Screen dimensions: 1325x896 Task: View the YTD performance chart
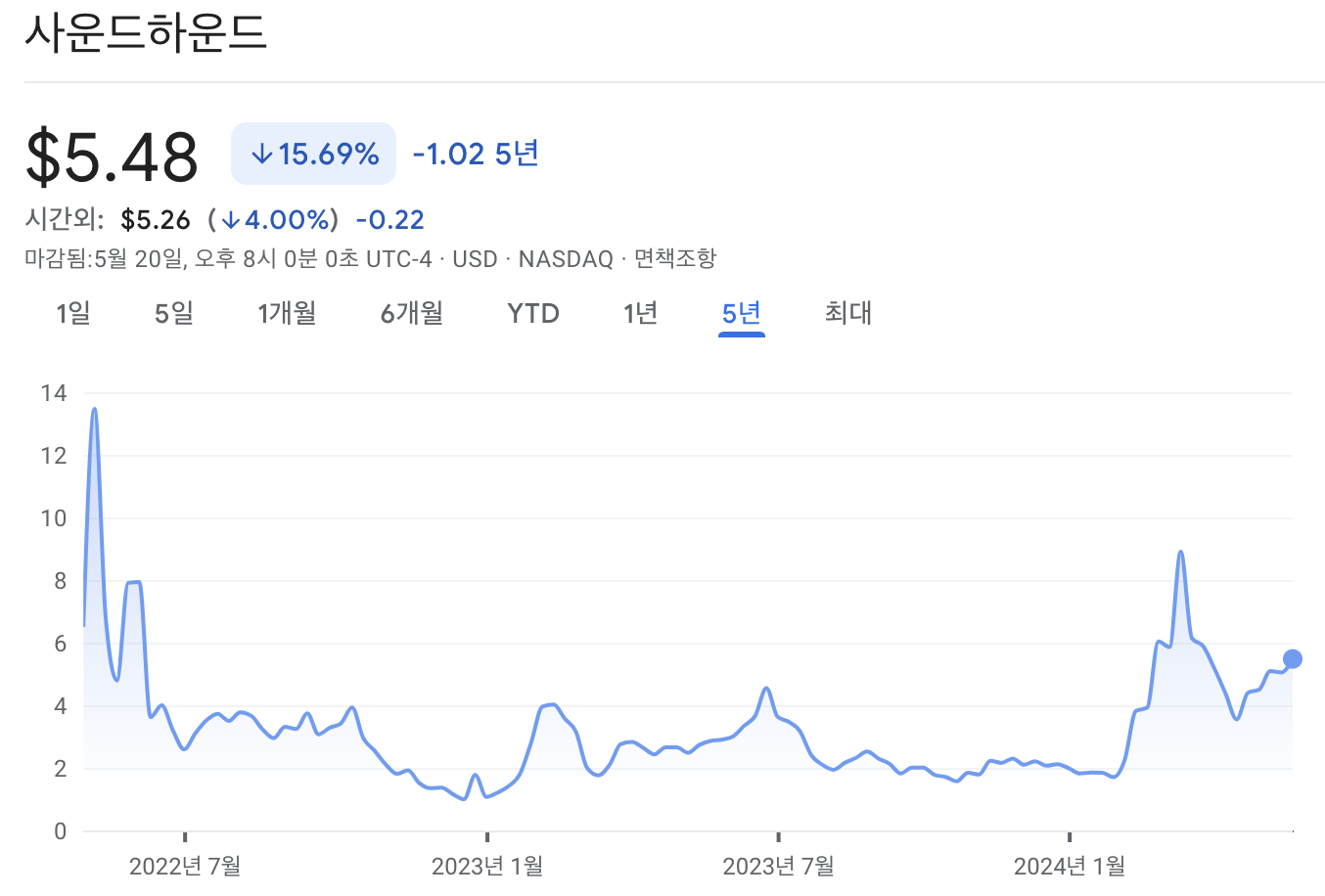tap(532, 313)
